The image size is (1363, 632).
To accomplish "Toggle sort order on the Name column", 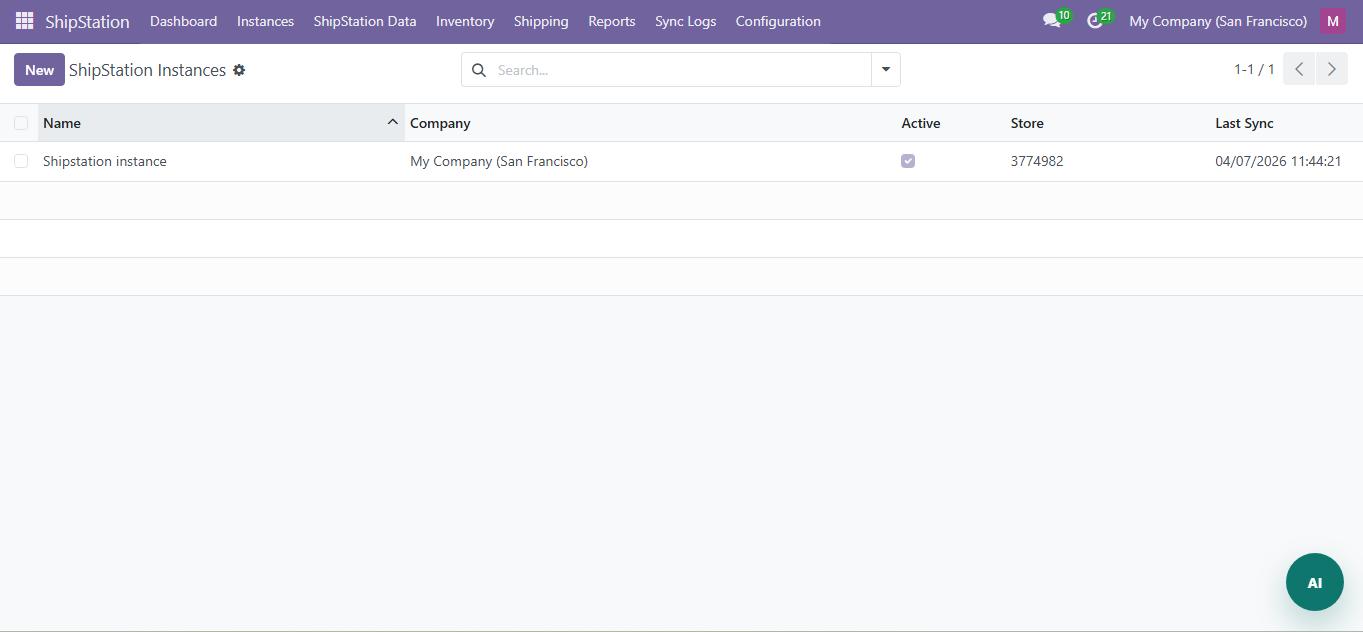I will pyautogui.click(x=62, y=122).
